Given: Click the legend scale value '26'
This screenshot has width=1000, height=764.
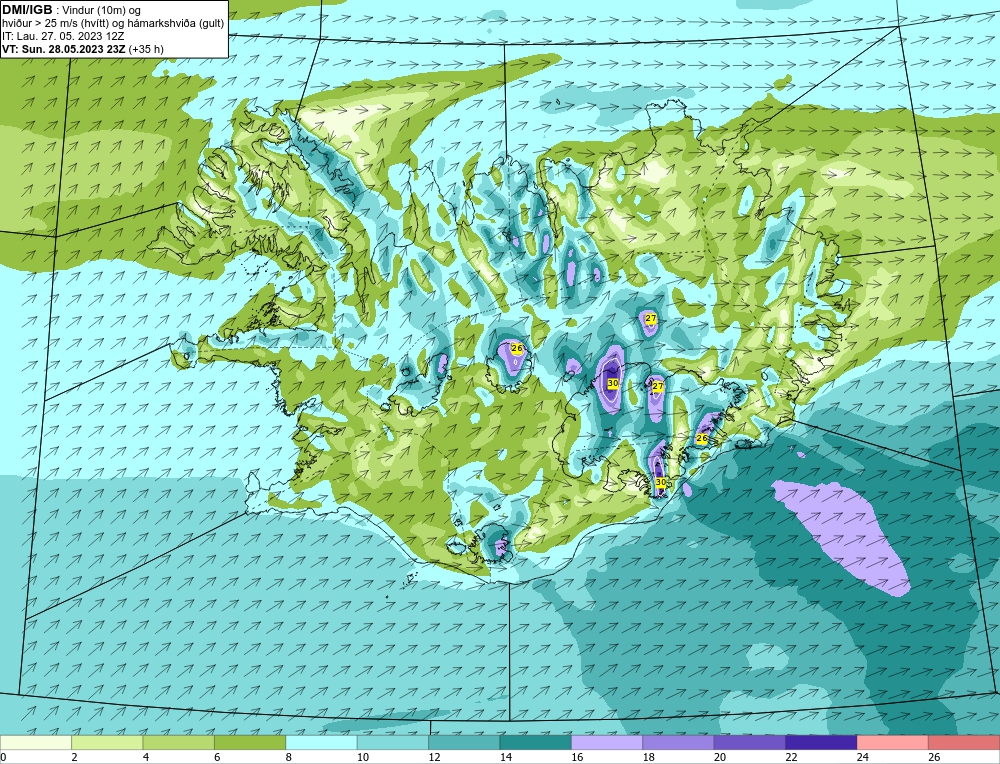Looking at the screenshot, I should click(x=934, y=757).
